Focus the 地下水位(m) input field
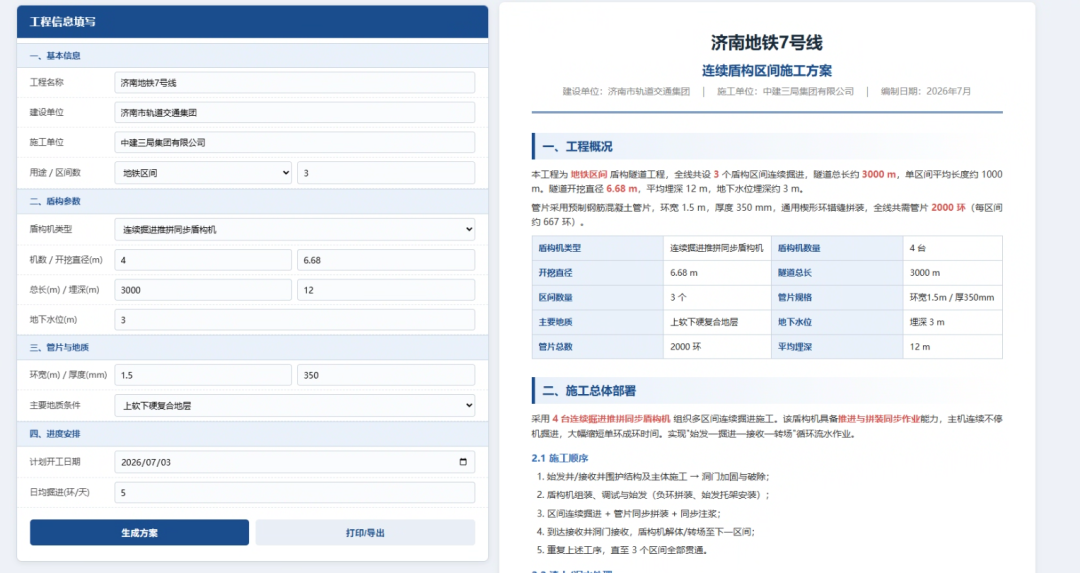 (295, 320)
